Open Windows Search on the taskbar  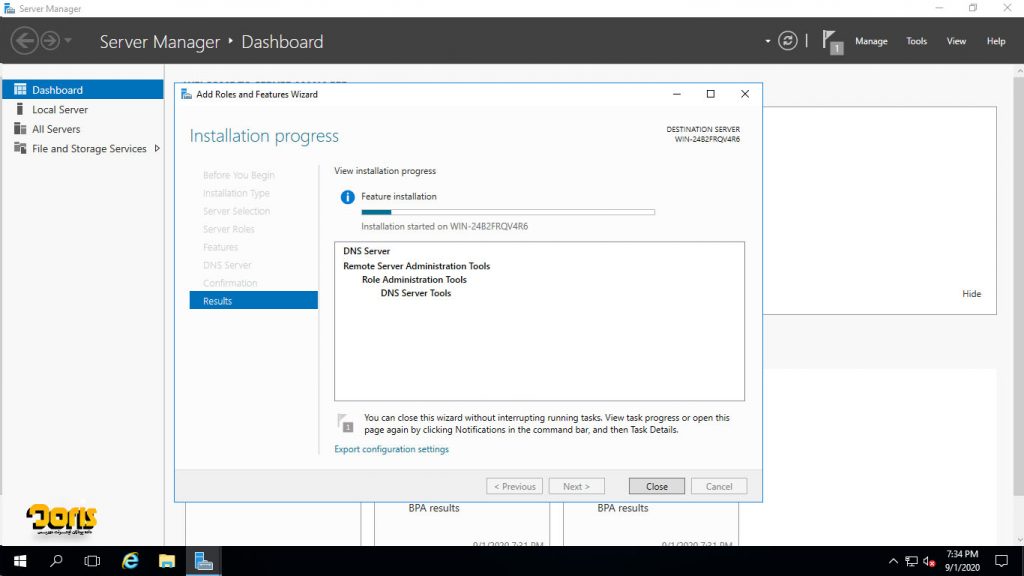click(x=56, y=561)
